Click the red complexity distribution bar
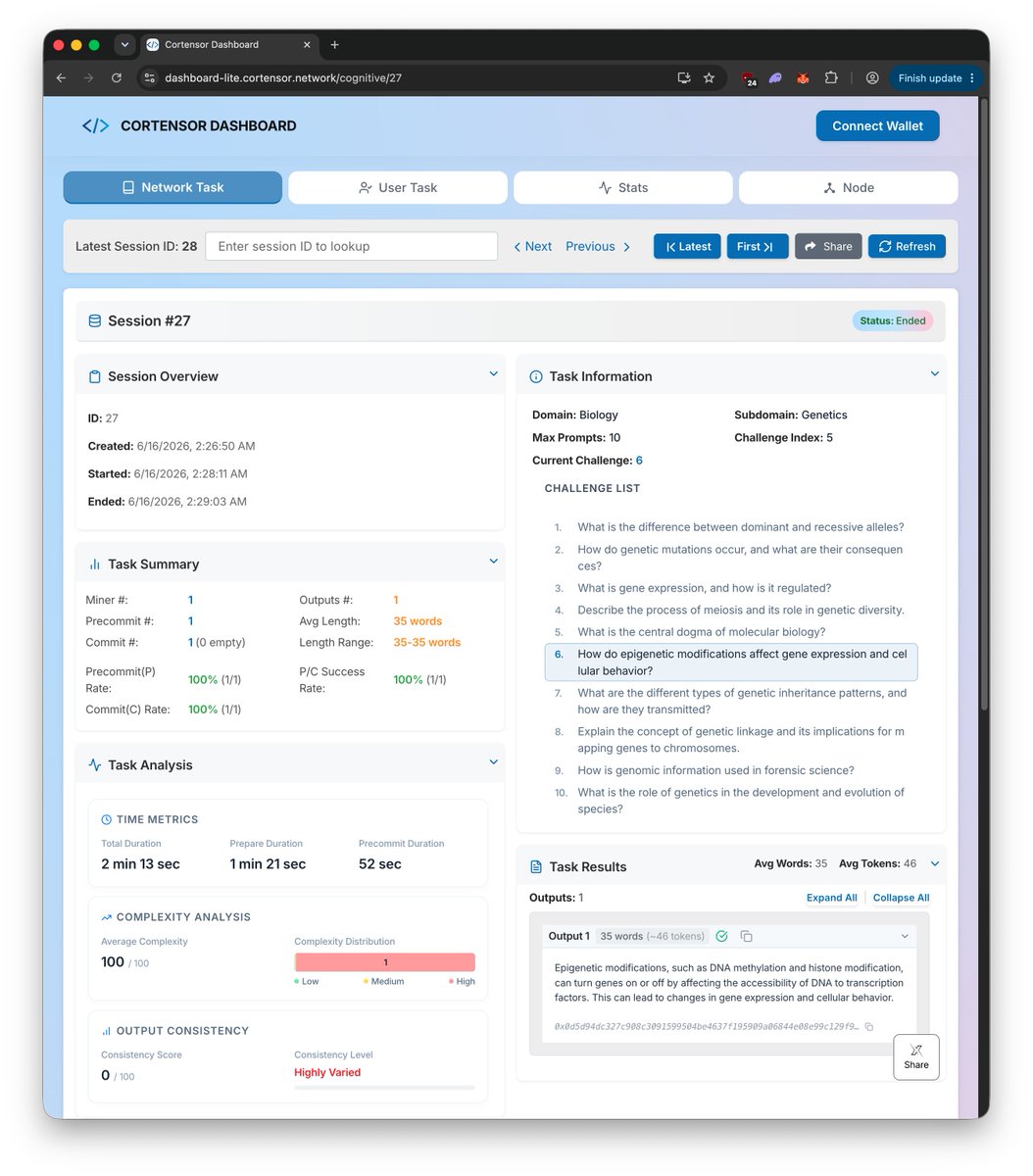Screen dimensions: 1033x1176 coord(385,962)
